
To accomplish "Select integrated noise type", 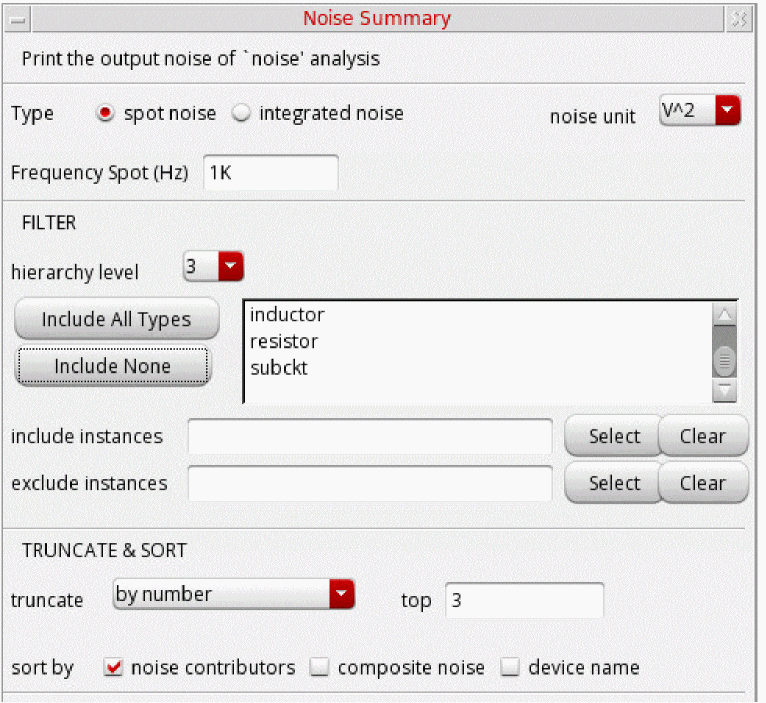I will (241, 114).
